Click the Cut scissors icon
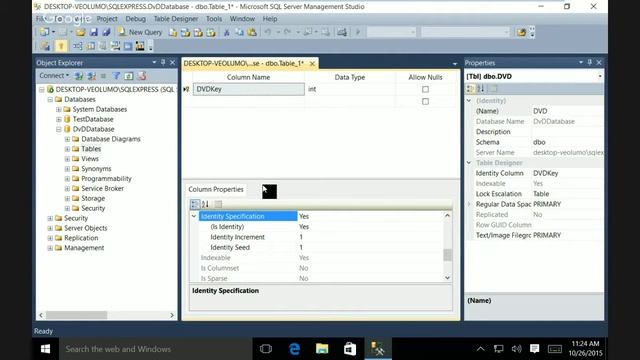The height and width of the screenshot is (360, 640). click(x=227, y=32)
